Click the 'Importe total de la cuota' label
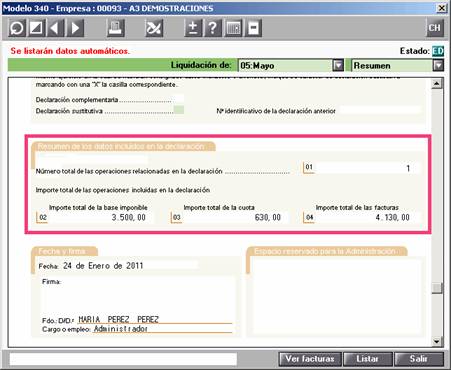The height and width of the screenshot is (370, 451). 219,207
